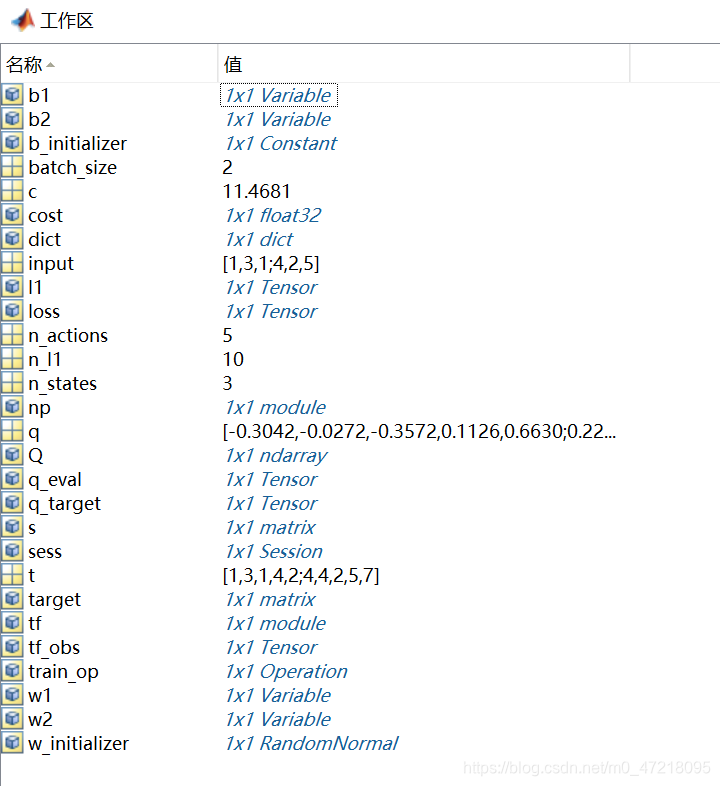This screenshot has height=786, width=720.
Task: Click the object icon beside loss
Action: click(x=12, y=311)
